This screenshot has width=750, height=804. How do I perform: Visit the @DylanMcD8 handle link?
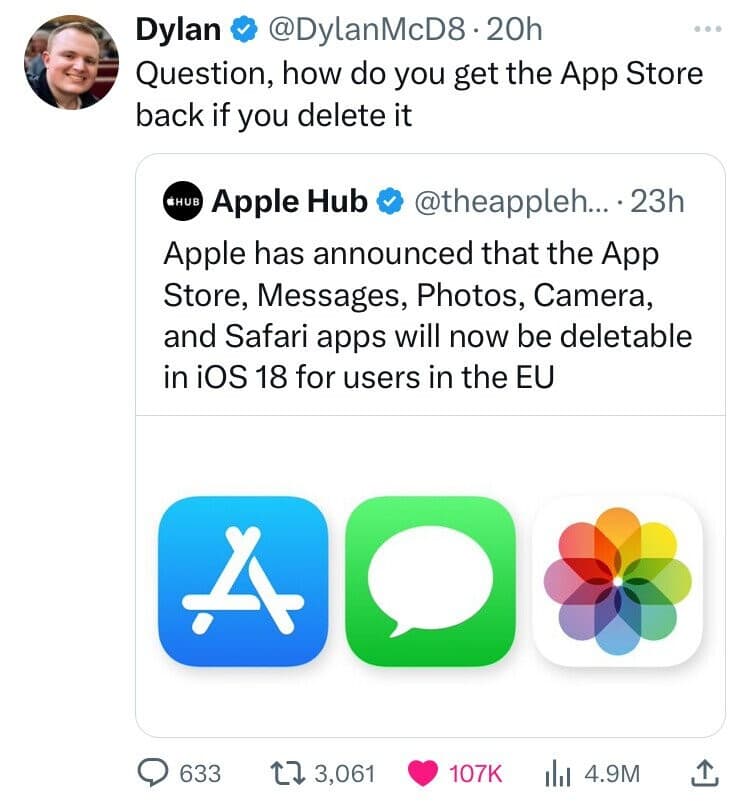pyautogui.click(x=367, y=30)
